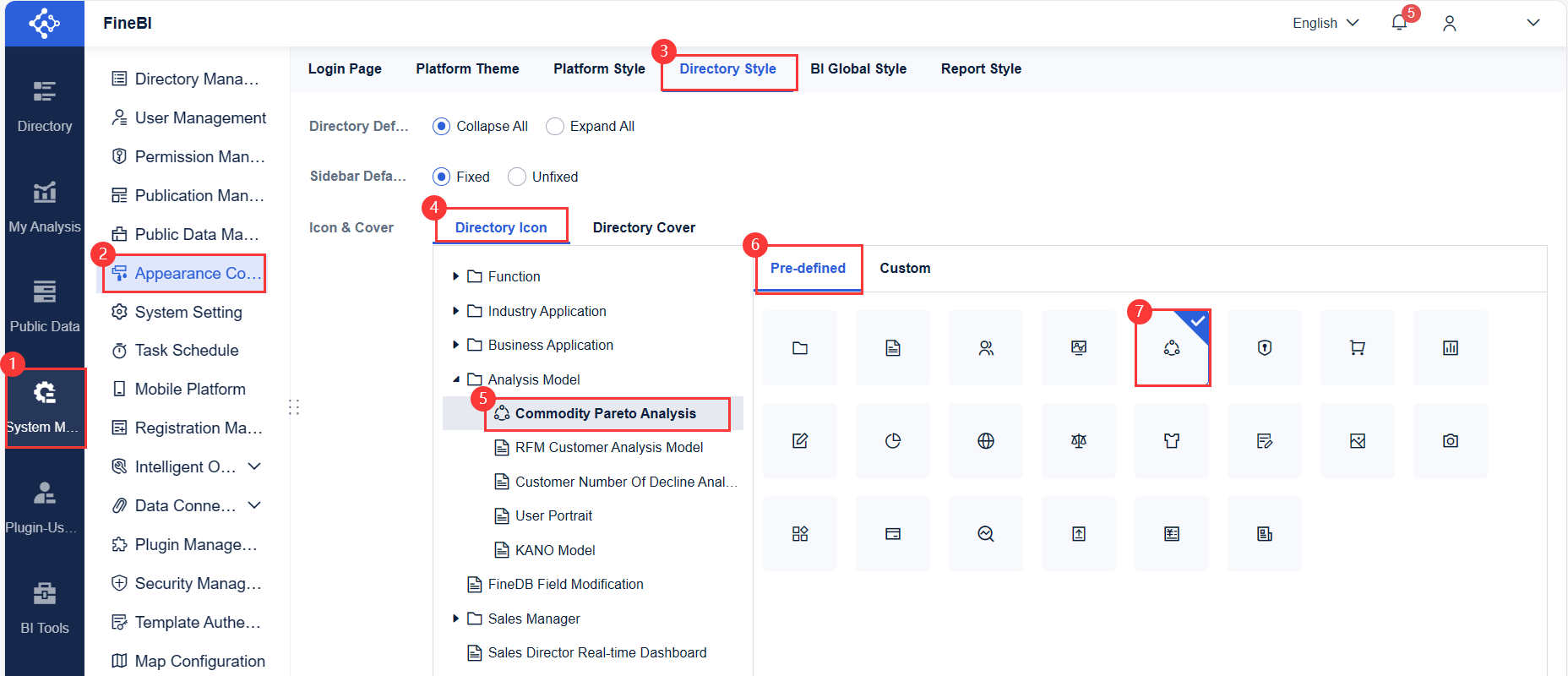Expand the Industry Application folder
This screenshot has height=676, width=1568.
(x=456, y=311)
